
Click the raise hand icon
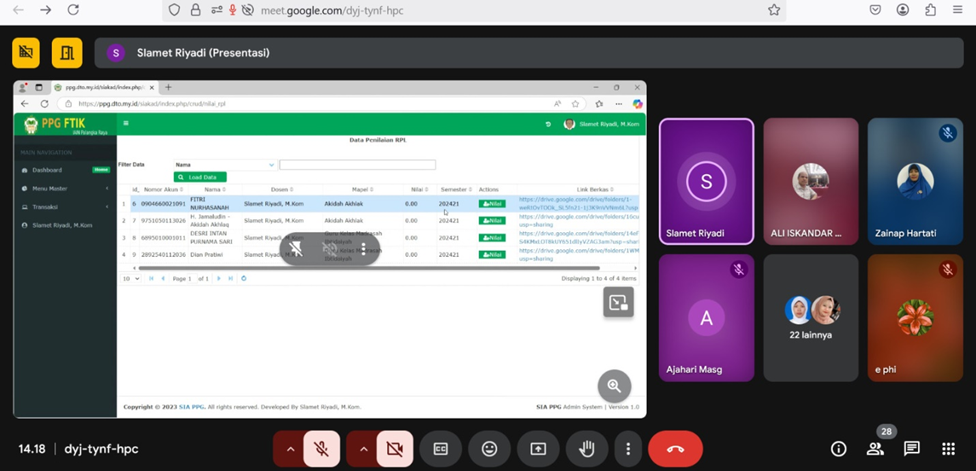pyautogui.click(x=587, y=449)
